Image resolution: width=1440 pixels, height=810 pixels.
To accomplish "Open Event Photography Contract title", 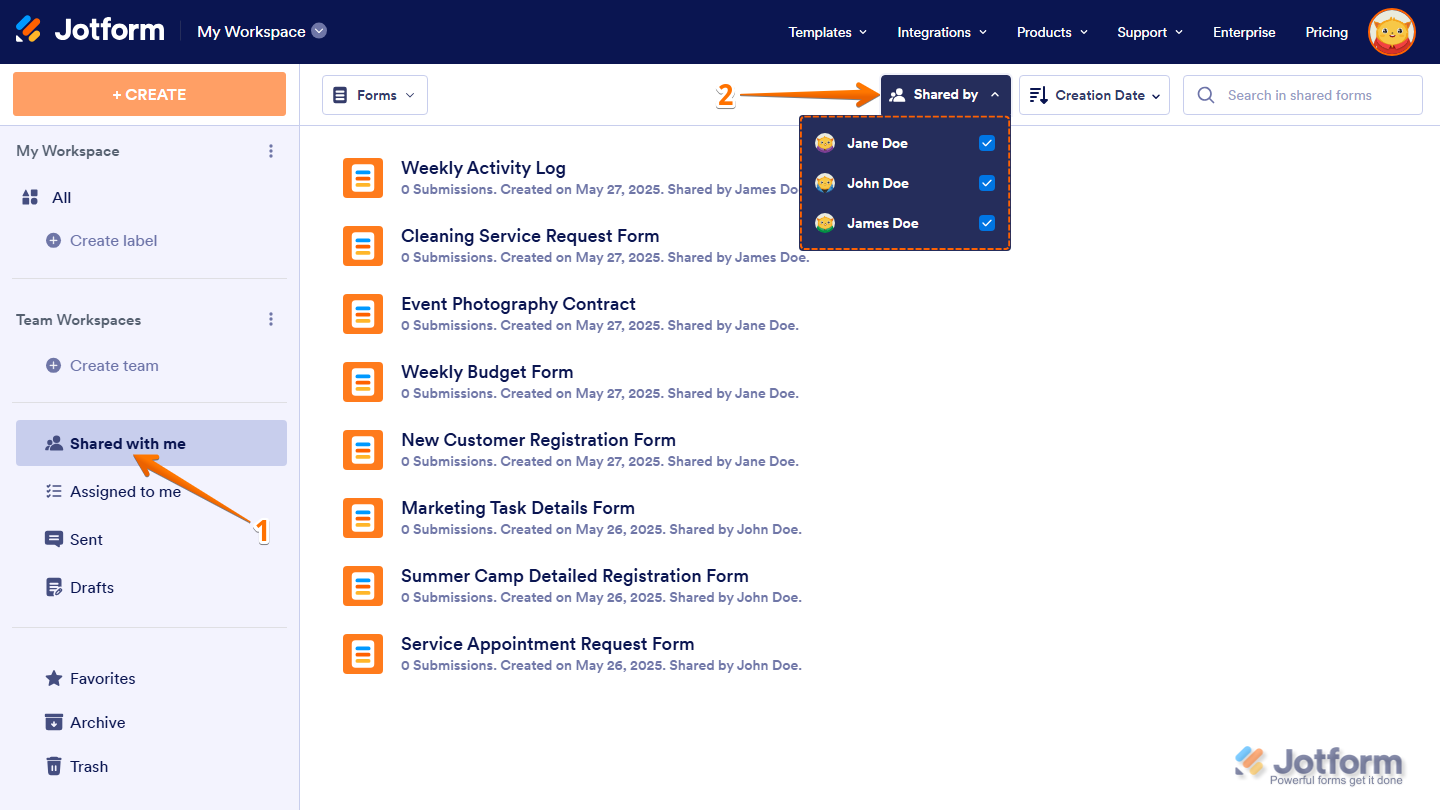I will point(518,304).
